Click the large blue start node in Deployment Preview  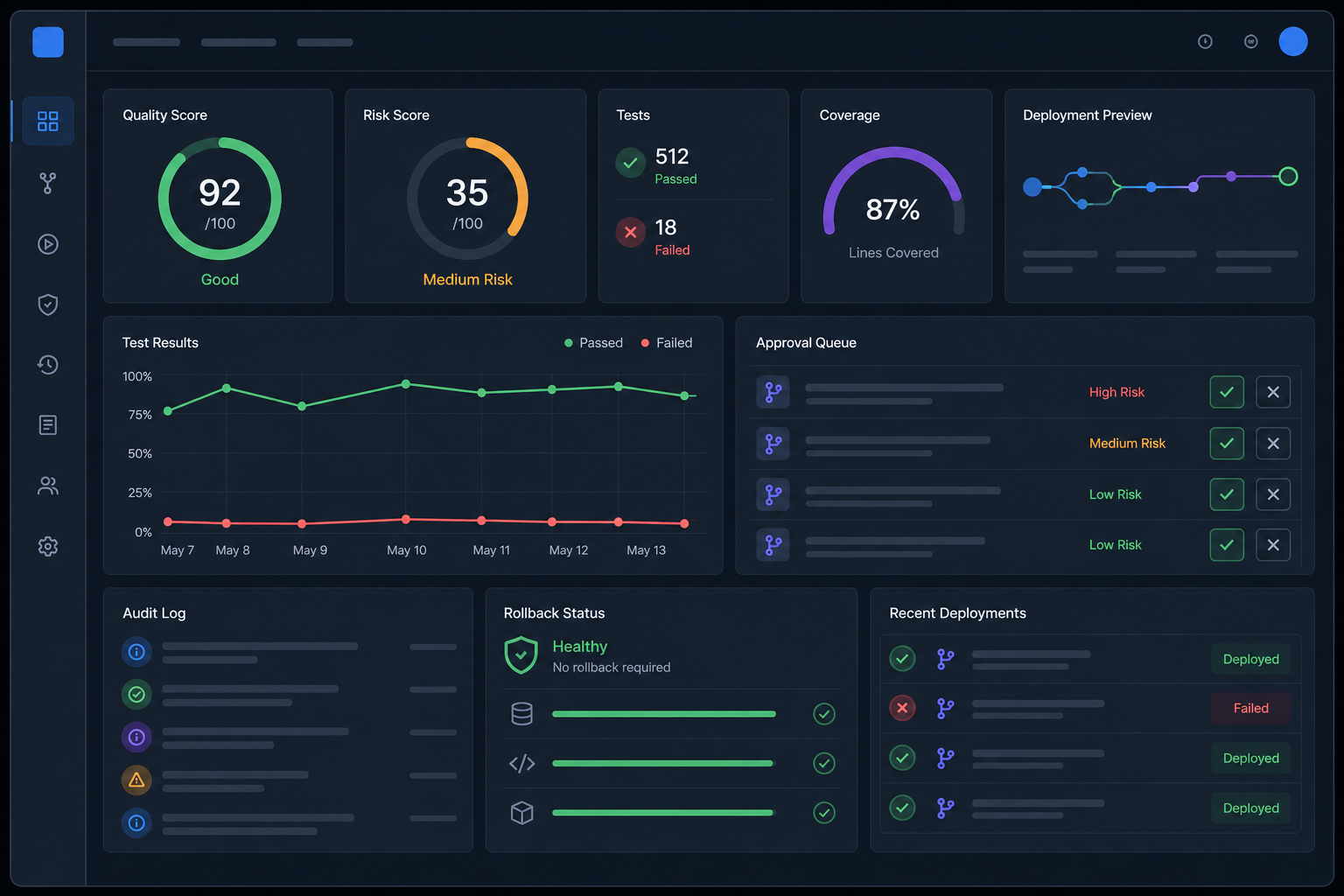[x=1032, y=186]
